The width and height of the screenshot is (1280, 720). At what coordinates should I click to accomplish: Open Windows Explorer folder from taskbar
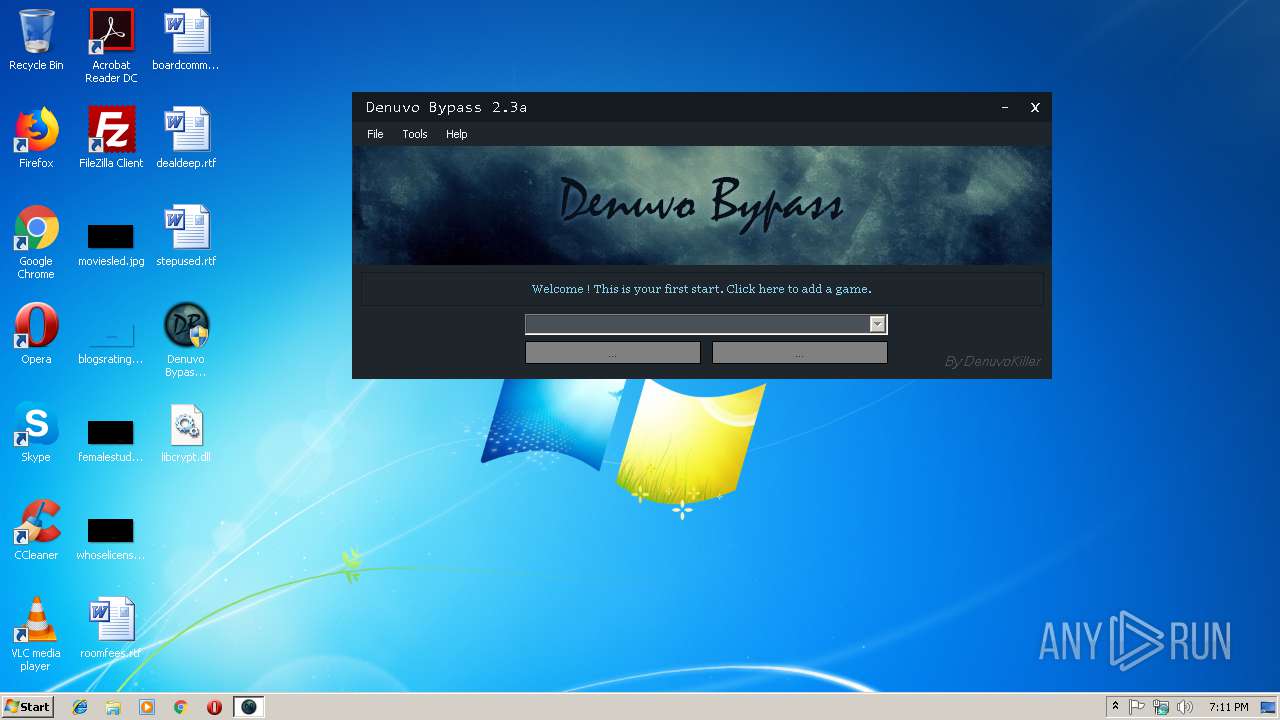[113, 707]
